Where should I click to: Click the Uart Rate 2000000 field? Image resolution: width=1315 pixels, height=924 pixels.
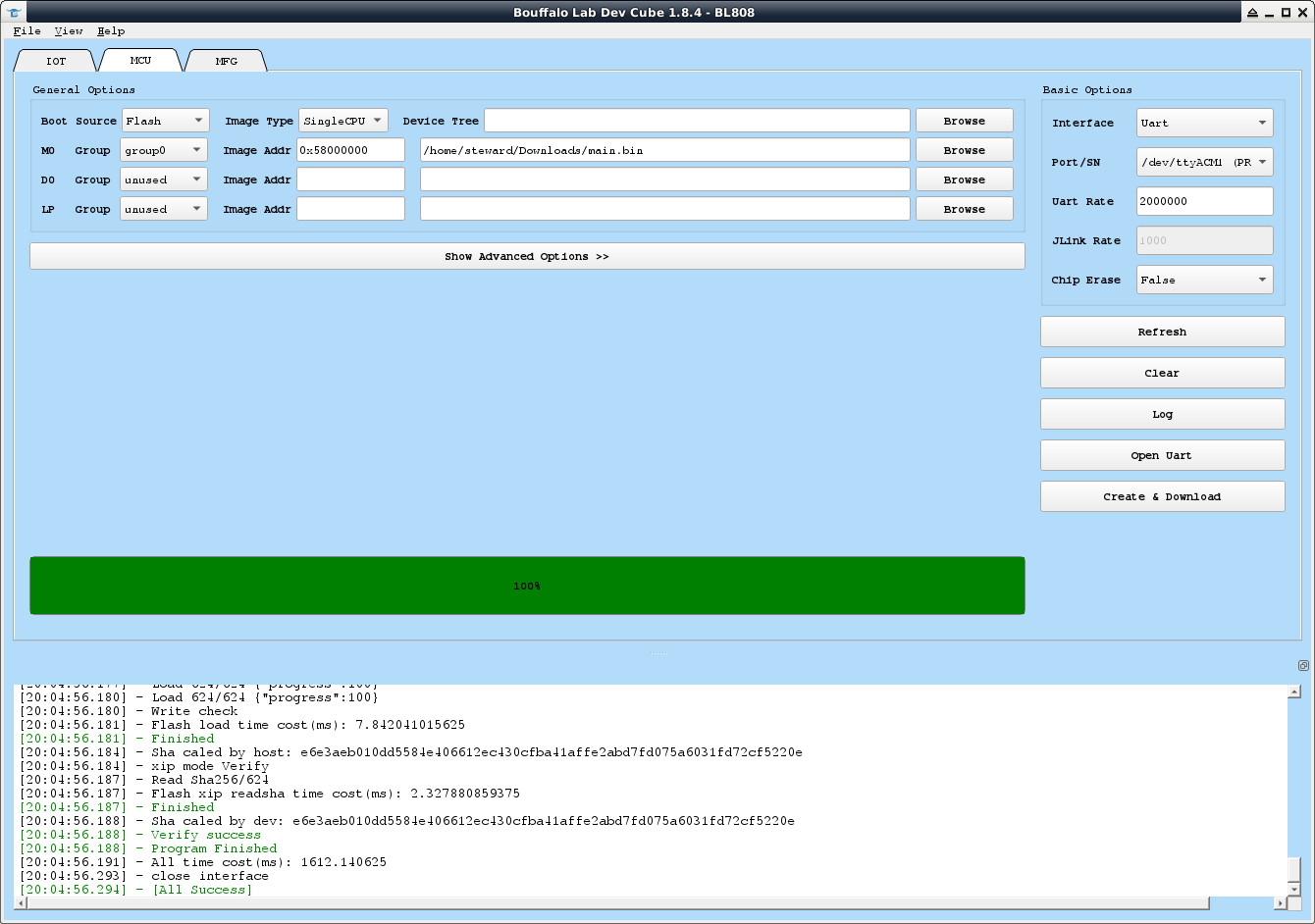(x=1205, y=201)
